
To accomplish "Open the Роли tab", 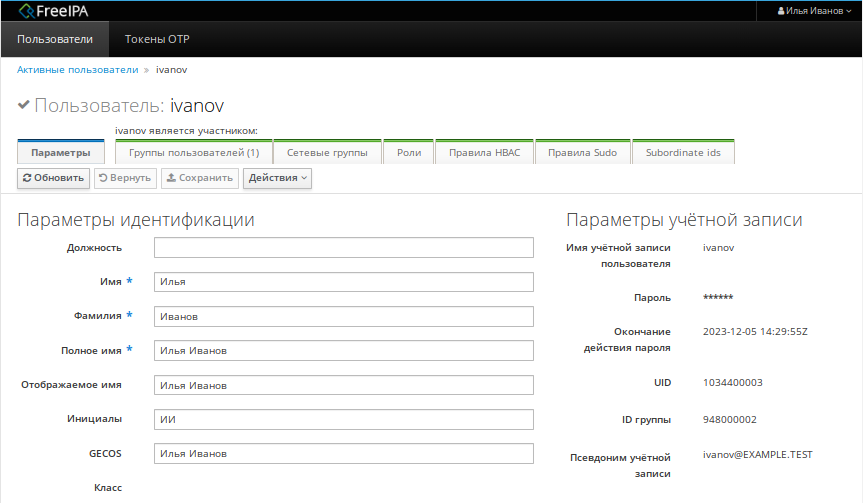I will 408,153.
